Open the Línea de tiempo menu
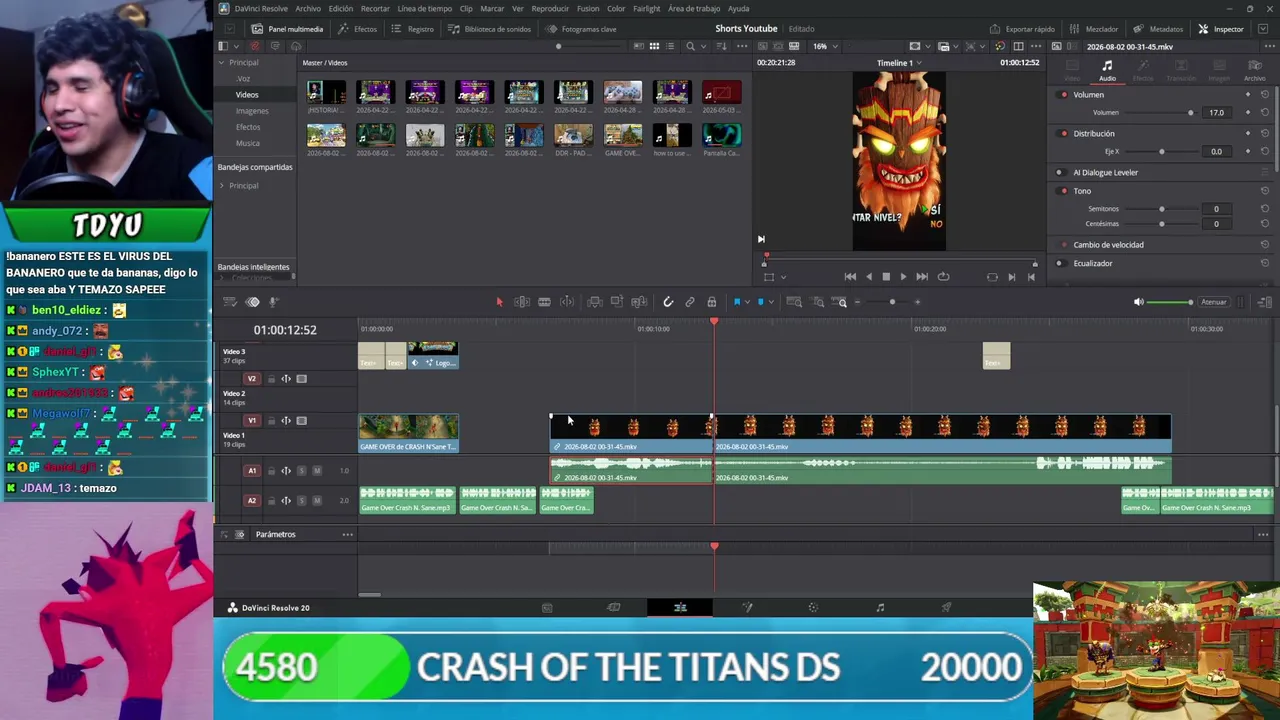Image resolution: width=1280 pixels, height=720 pixels. coord(425,8)
